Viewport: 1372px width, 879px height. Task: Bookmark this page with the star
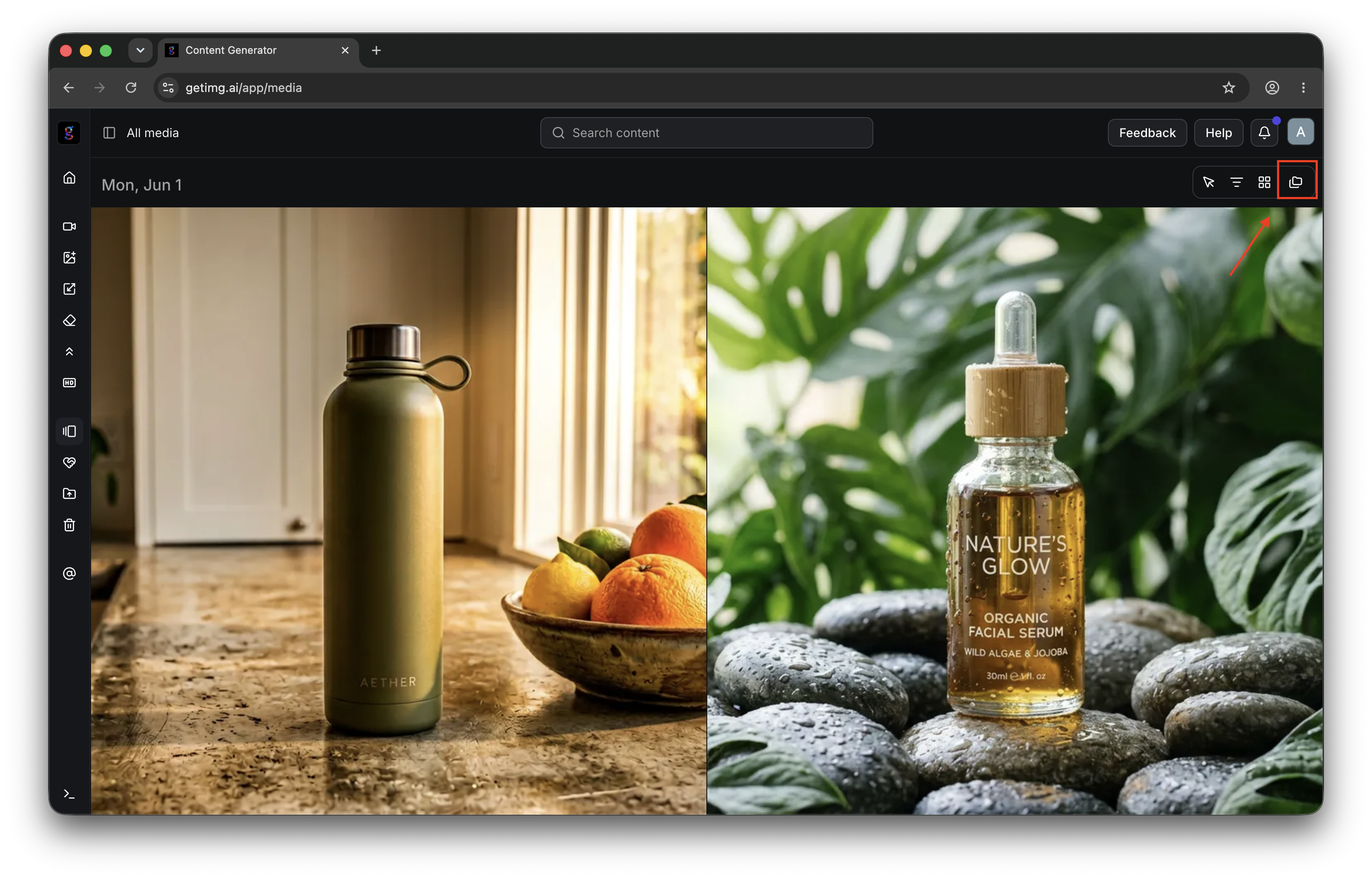[x=1228, y=88]
